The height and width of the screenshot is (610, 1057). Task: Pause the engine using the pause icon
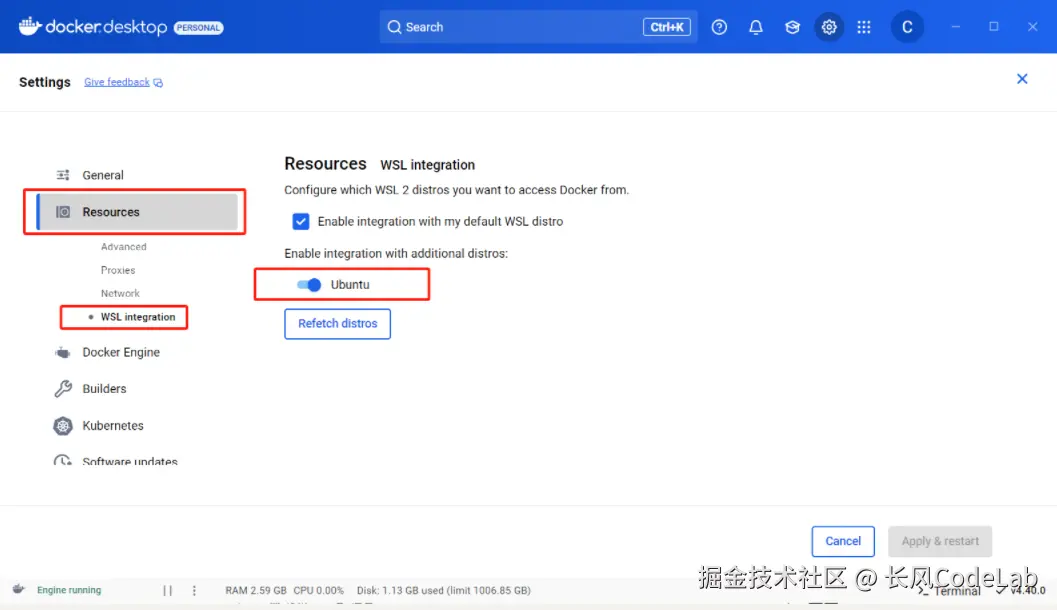coord(167,590)
